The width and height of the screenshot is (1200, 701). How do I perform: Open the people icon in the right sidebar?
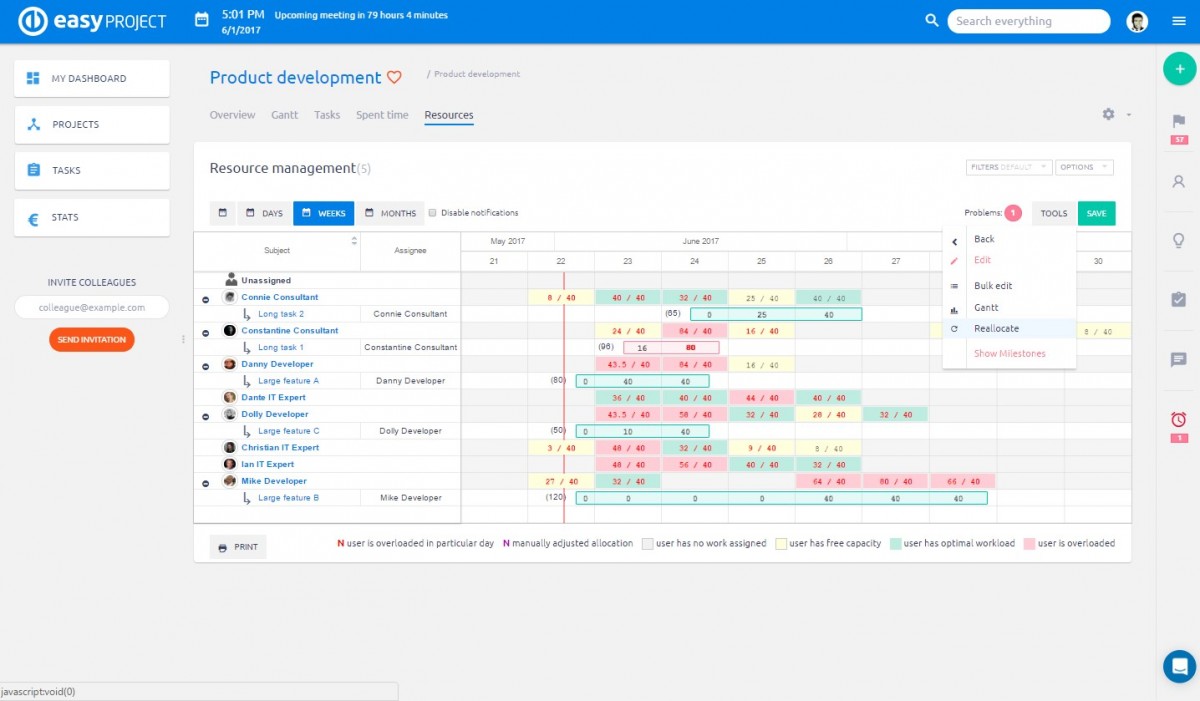[1178, 182]
